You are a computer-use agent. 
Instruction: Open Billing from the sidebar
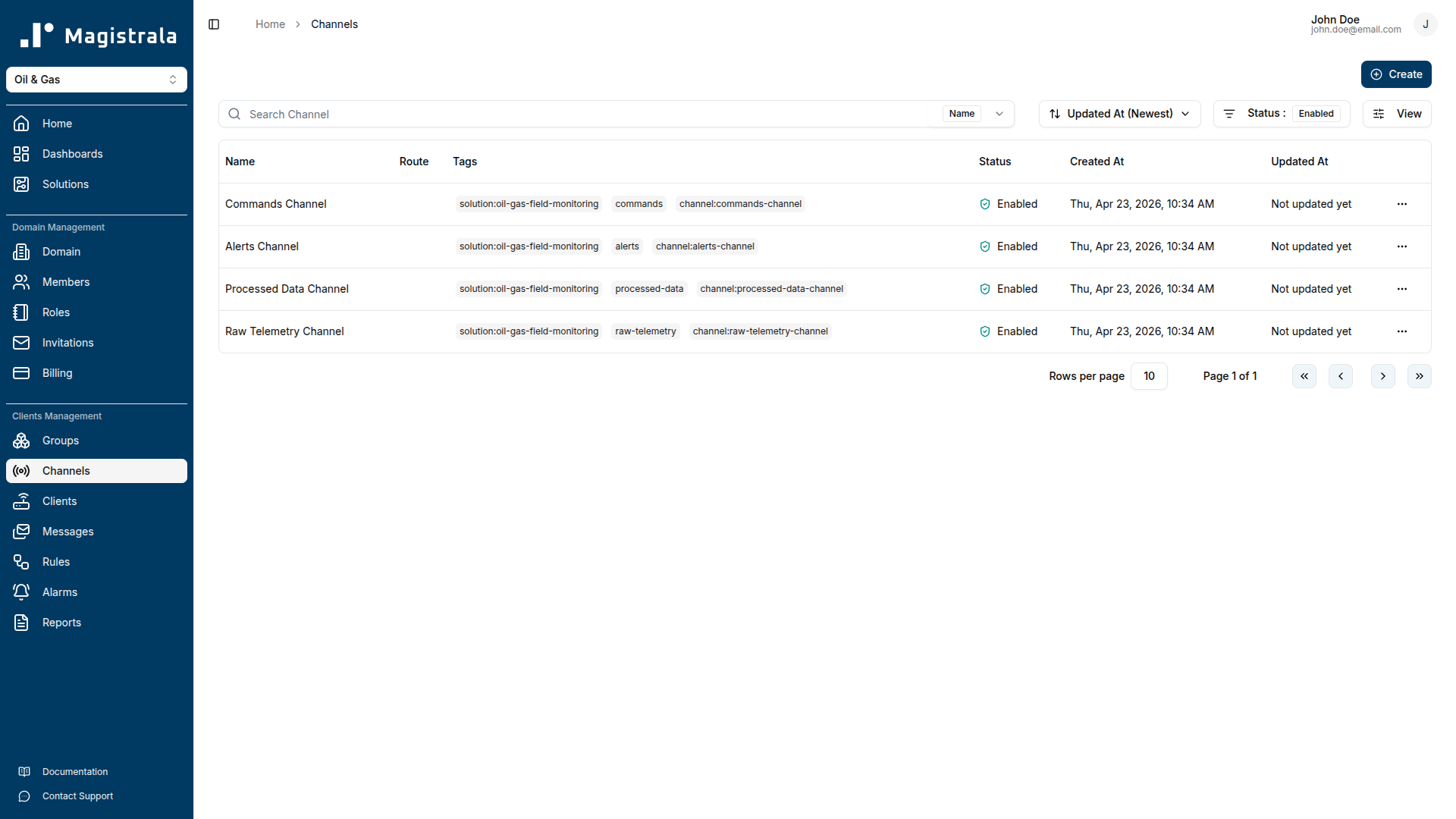(x=56, y=373)
